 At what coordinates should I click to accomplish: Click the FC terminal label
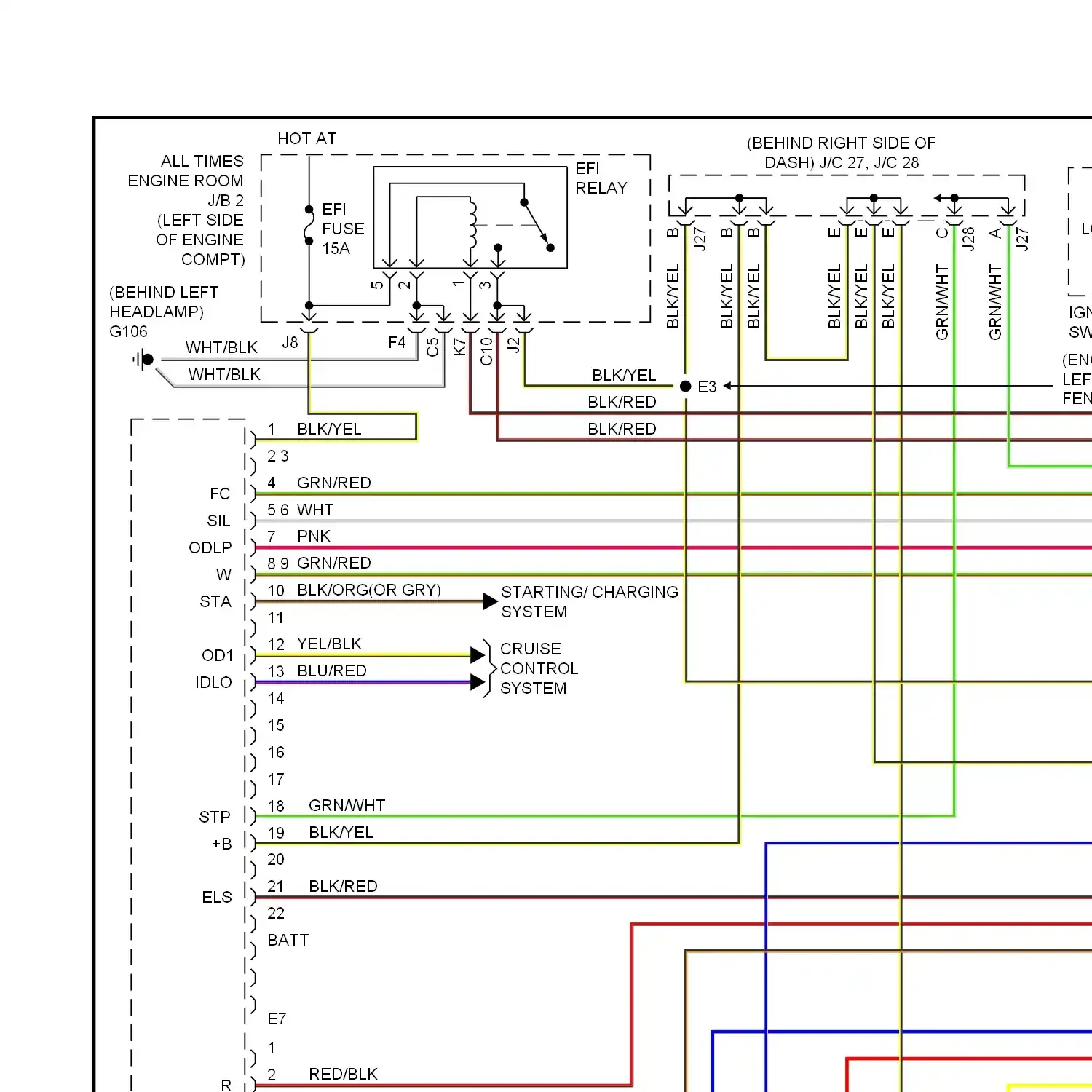click(220, 494)
